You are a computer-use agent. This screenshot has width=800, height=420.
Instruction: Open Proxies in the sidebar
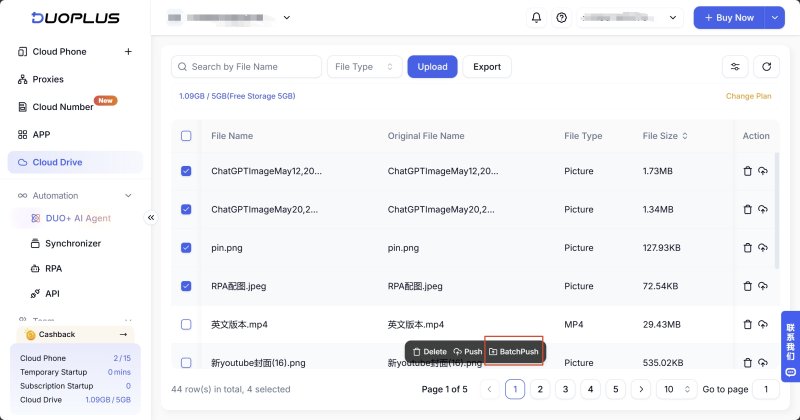point(48,79)
